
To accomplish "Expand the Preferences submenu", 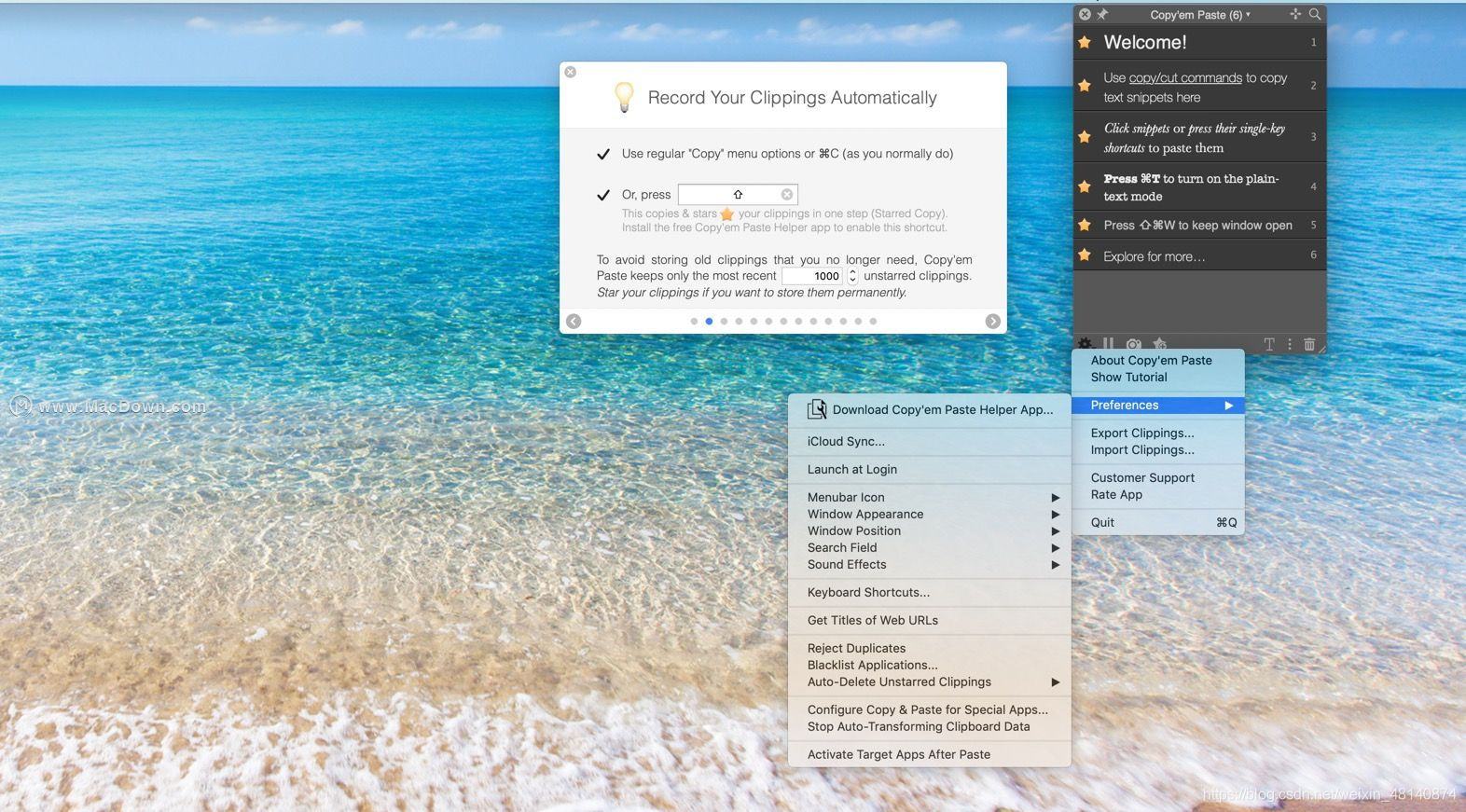I will pyautogui.click(x=1158, y=405).
